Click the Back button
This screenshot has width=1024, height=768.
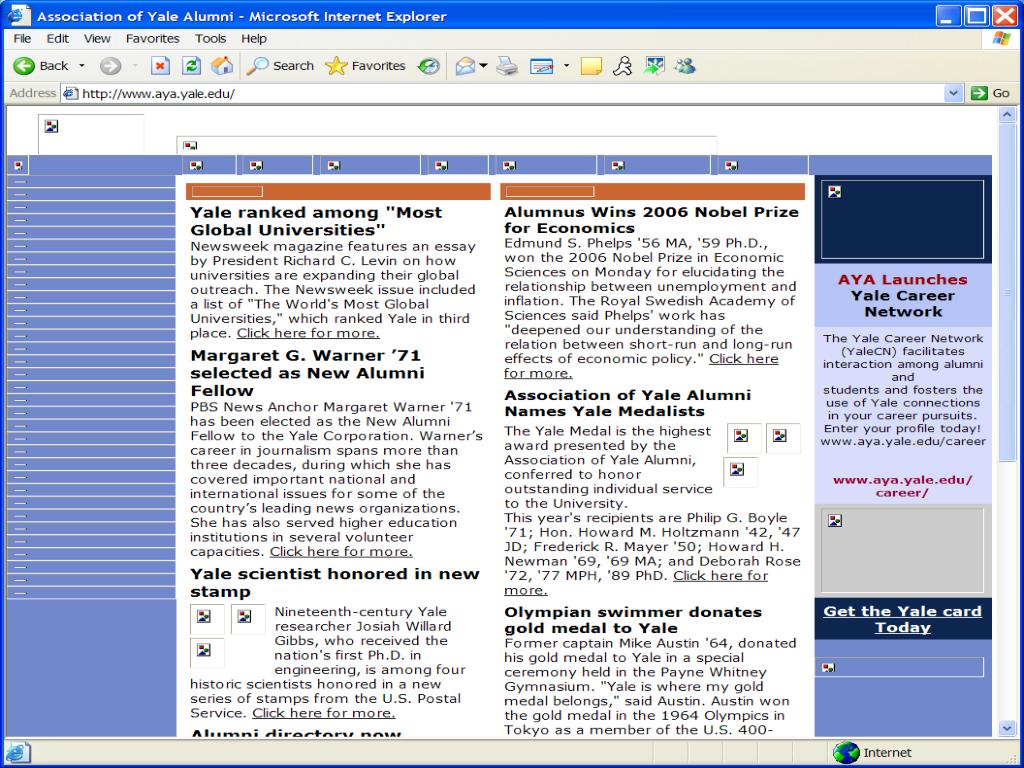(42, 66)
